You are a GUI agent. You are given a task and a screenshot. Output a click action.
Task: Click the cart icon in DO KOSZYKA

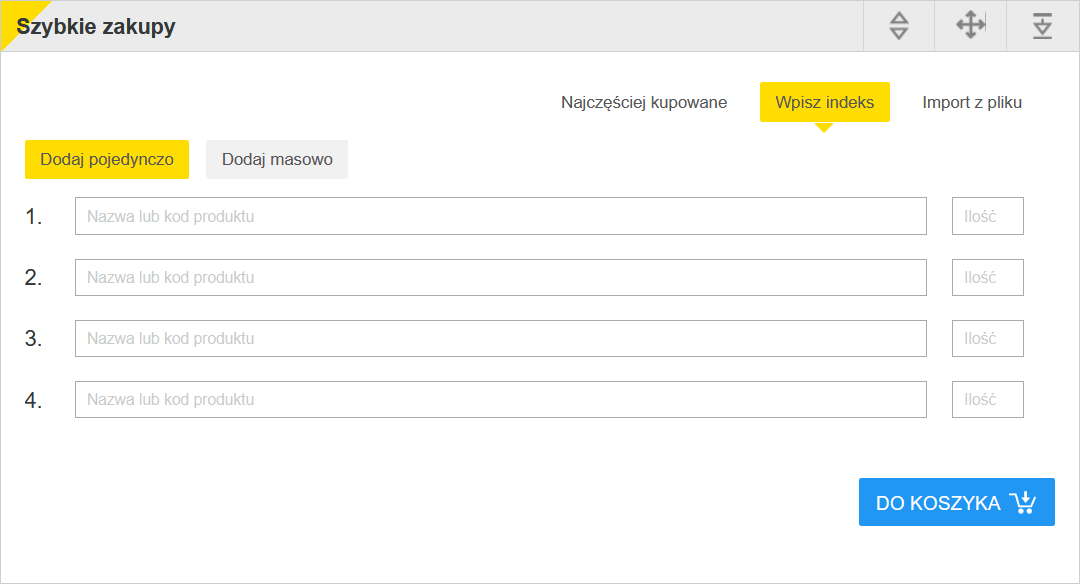[x=1023, y=502]
